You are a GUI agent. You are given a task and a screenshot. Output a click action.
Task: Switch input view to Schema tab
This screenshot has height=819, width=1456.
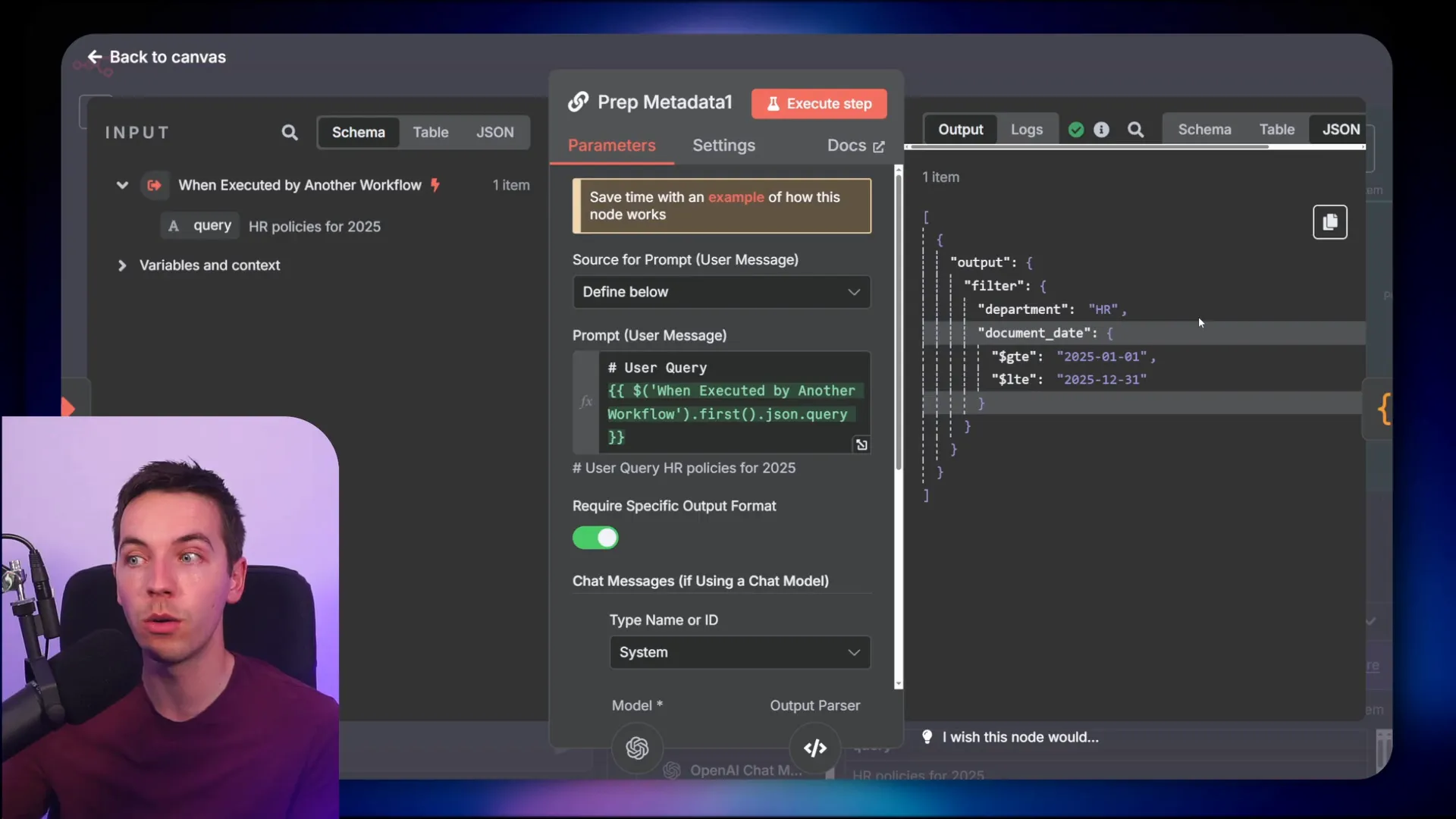point(358,132)
